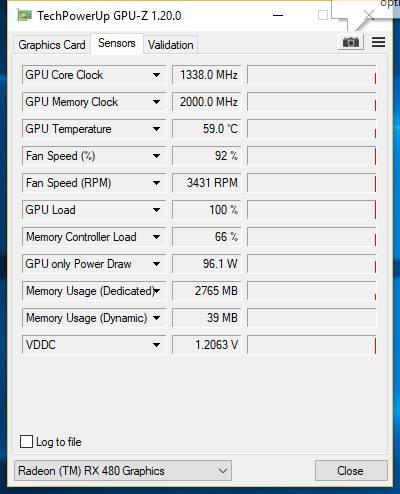This screenshot has height=494, width=400.
Task: Select the Sensors tab
Action: 117,43
